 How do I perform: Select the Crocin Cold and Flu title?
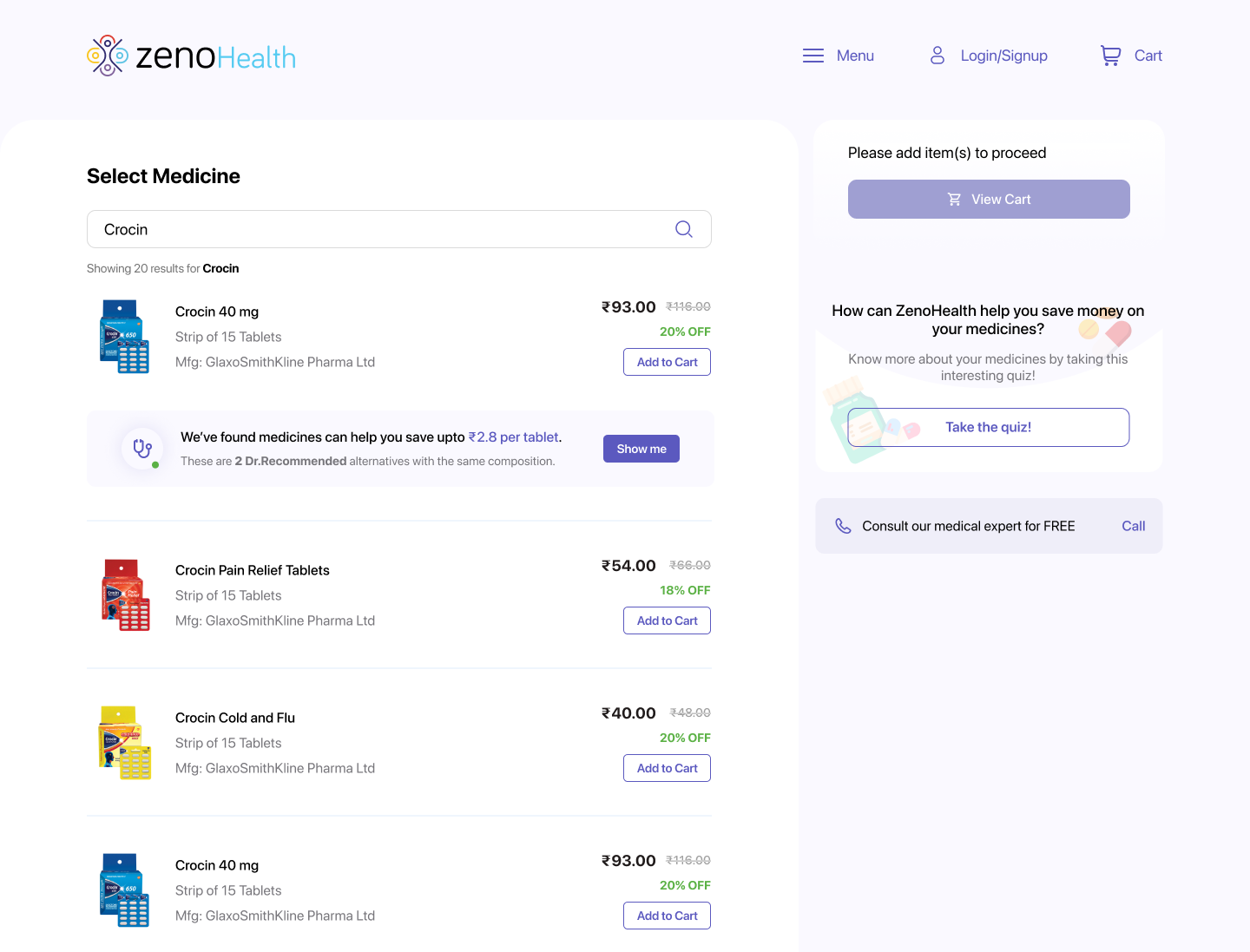coord(235,718)
